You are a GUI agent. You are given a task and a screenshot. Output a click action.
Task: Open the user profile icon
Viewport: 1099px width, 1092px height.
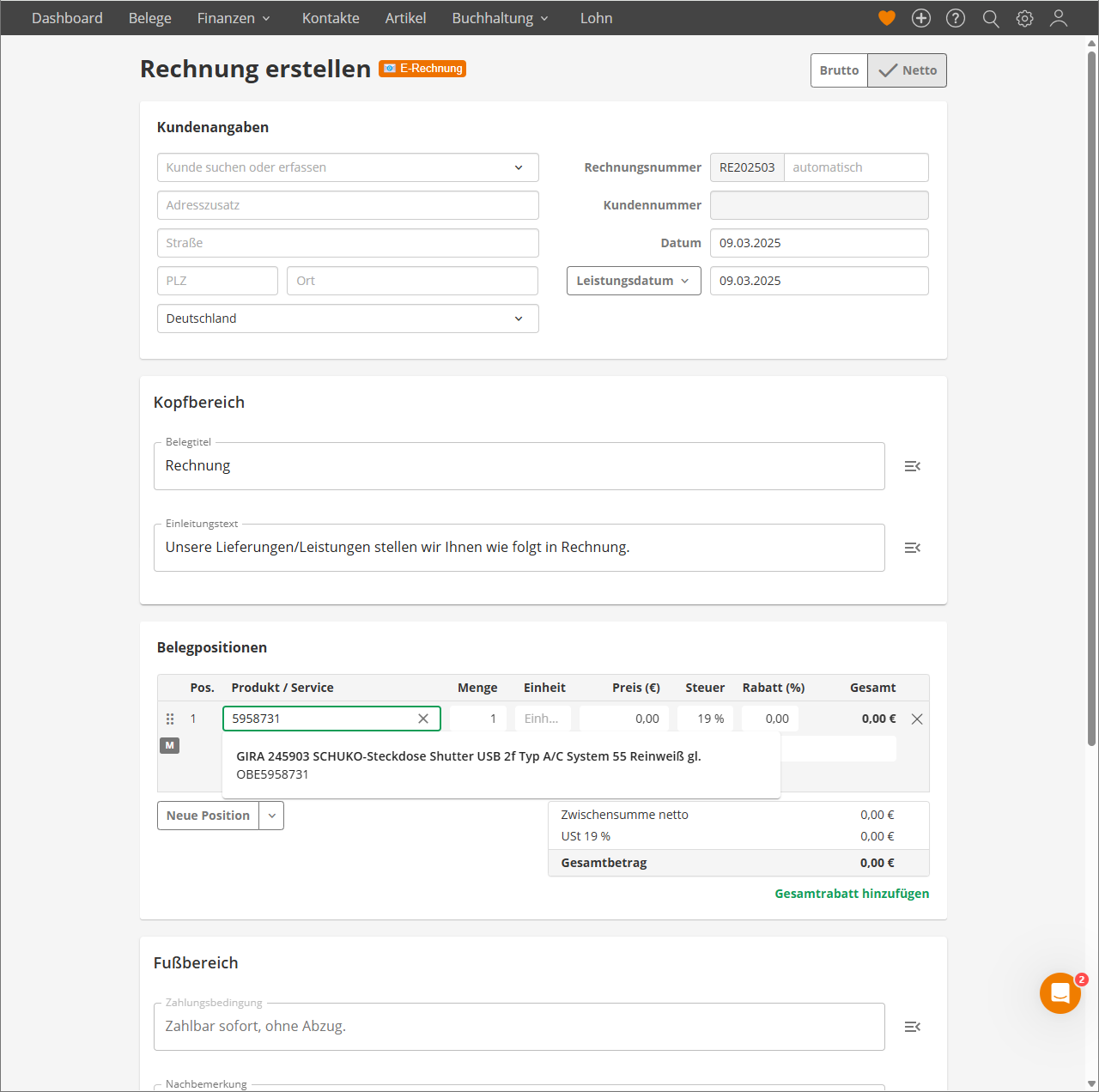point(1059,18)
